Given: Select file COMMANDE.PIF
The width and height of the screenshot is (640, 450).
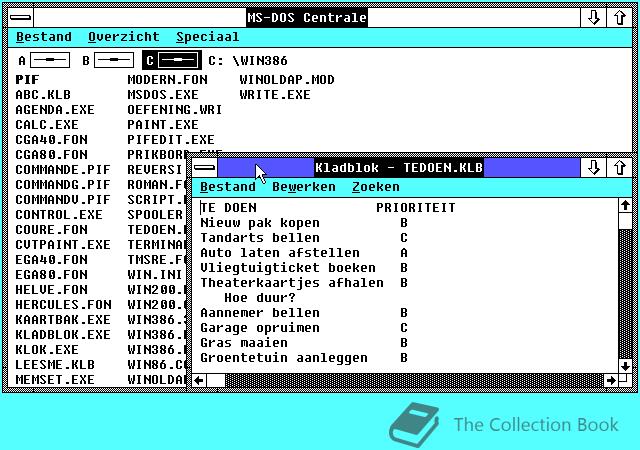Looking at the screenshot, I should pos(63,169).
